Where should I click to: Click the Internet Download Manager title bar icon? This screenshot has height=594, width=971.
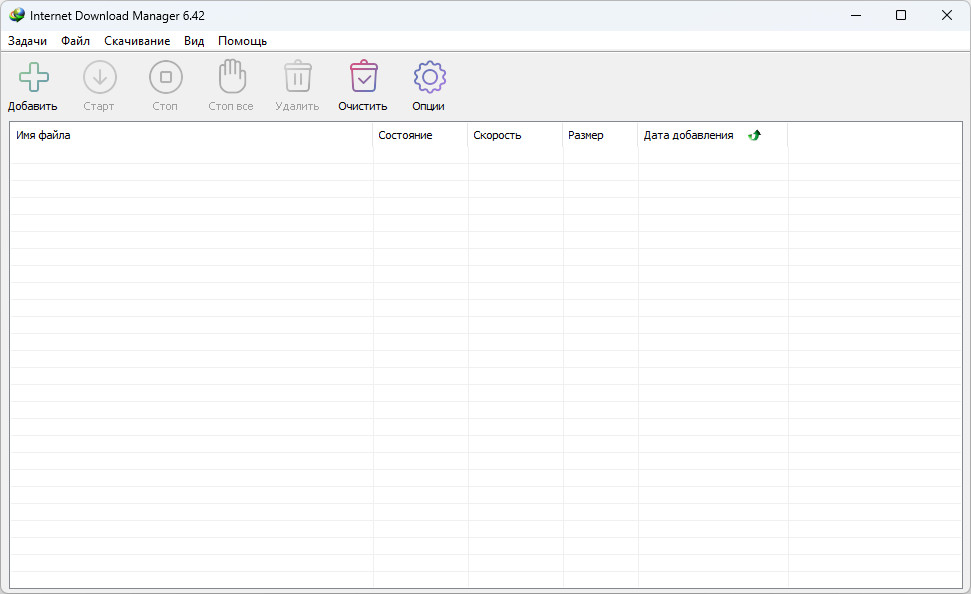(17, 15)
